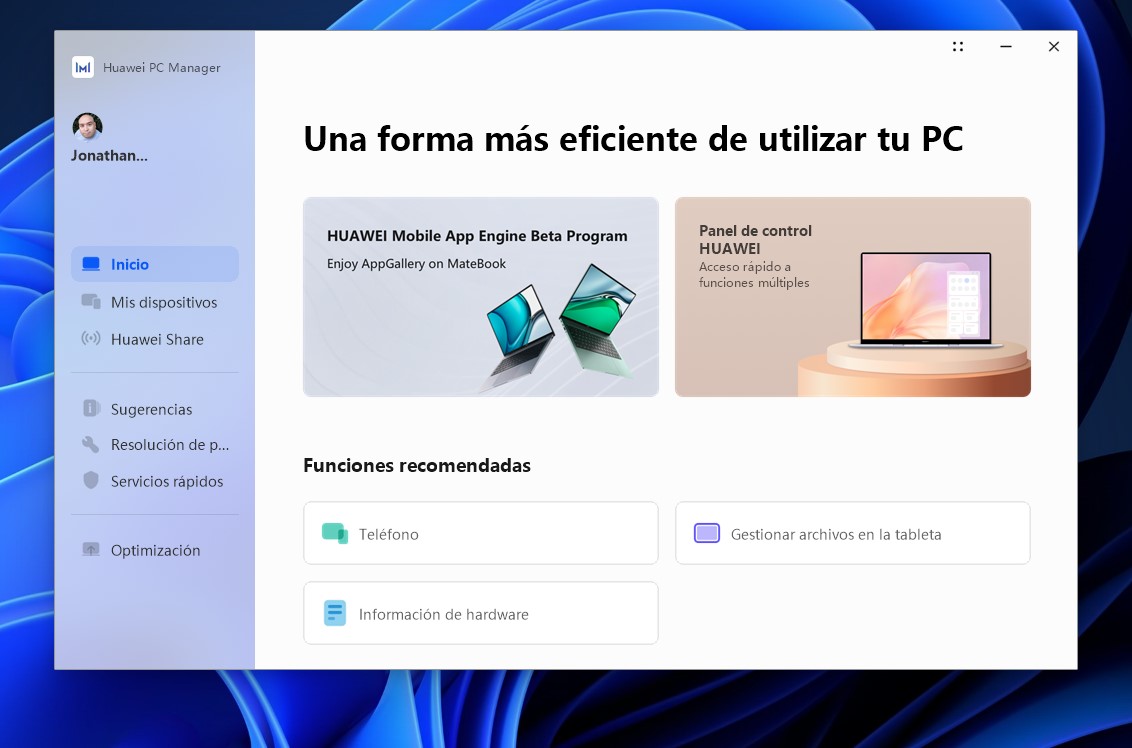
Task: Click 'Acceso rápido a funciones múltiples' text
Action: (754, 274)
